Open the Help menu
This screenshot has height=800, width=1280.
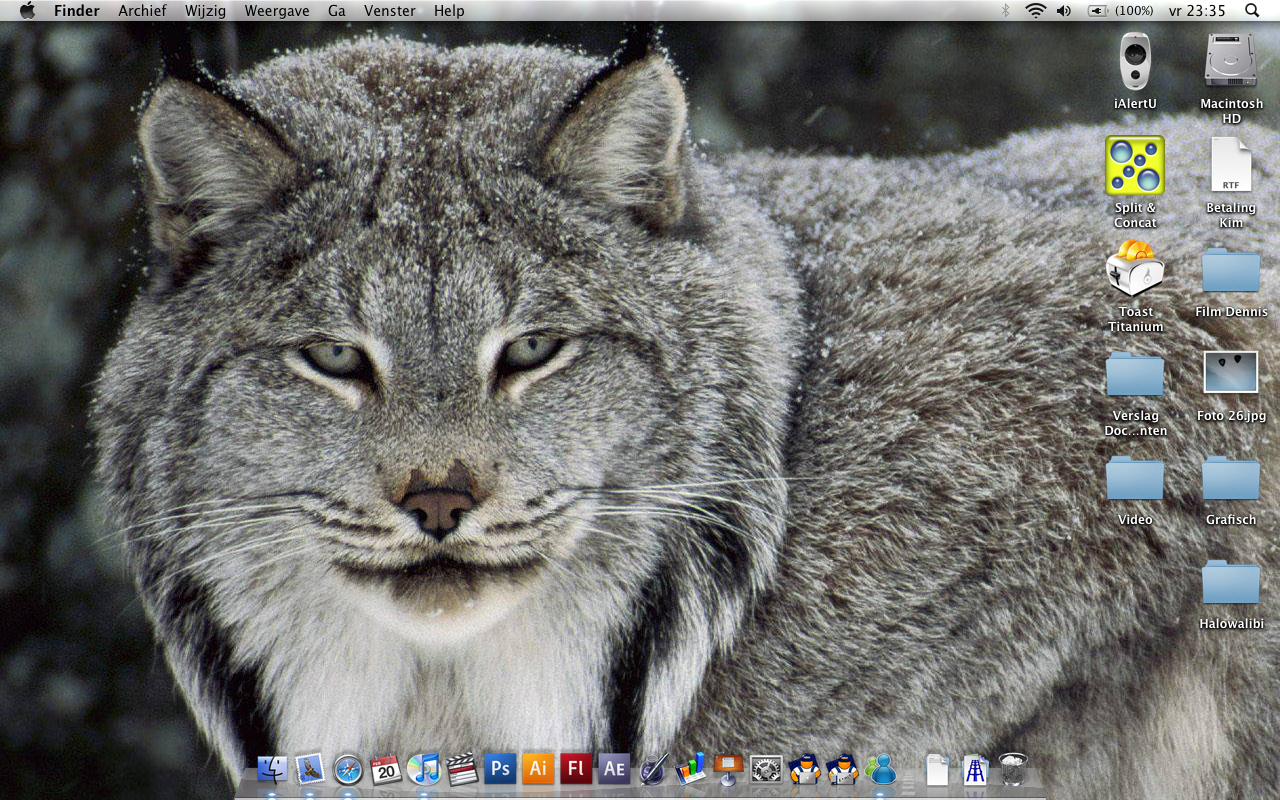(449, 10)
